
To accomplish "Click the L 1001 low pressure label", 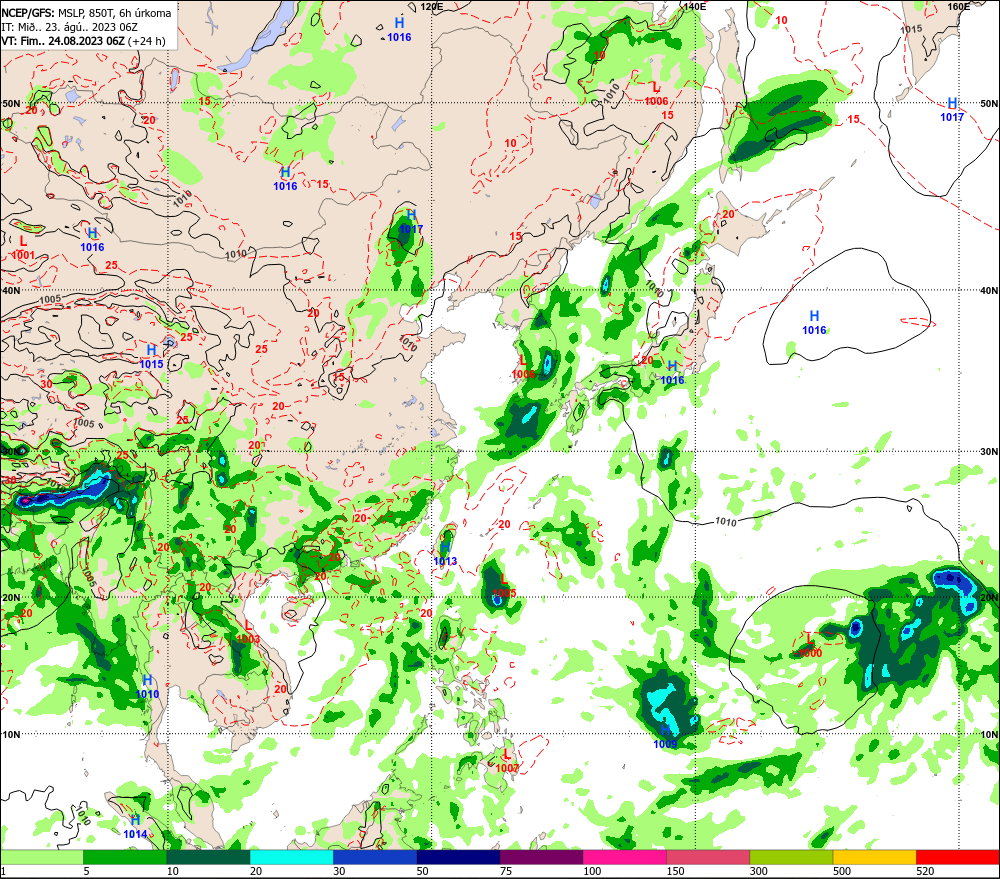I will [x=24, y=248].
